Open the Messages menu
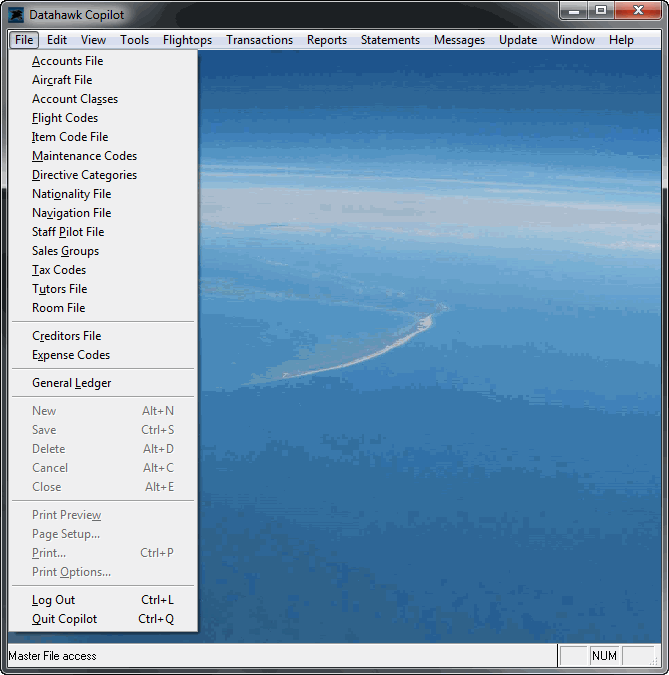The width and height of the screenshot is (669, 675). click(x=459, y=40)
